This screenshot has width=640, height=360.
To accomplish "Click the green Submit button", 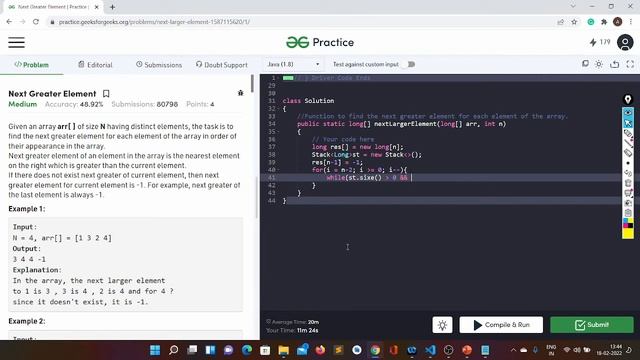I will [592, 325].
